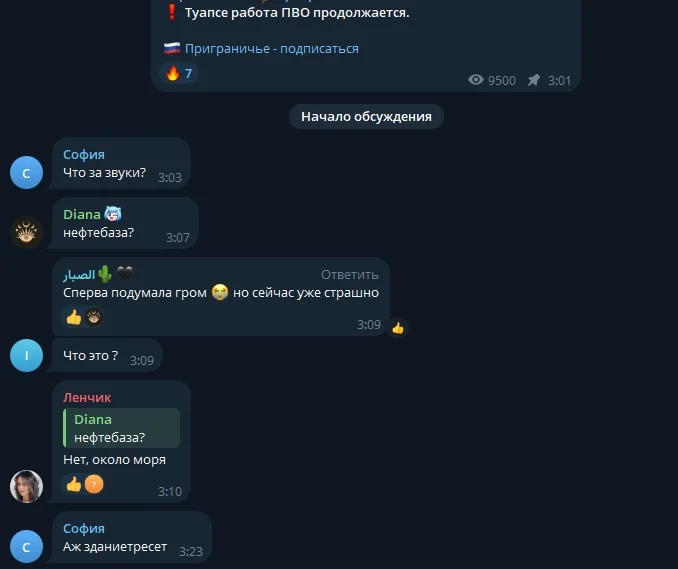Open Diana's eye-symbol avatar
This screenshot has width=678, height=569.
click(x=26, y=233)
